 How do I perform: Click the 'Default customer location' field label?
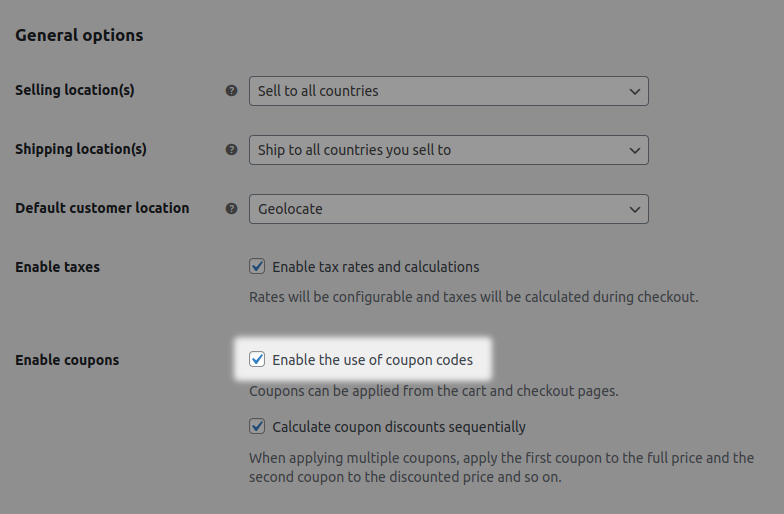[102, 208]
